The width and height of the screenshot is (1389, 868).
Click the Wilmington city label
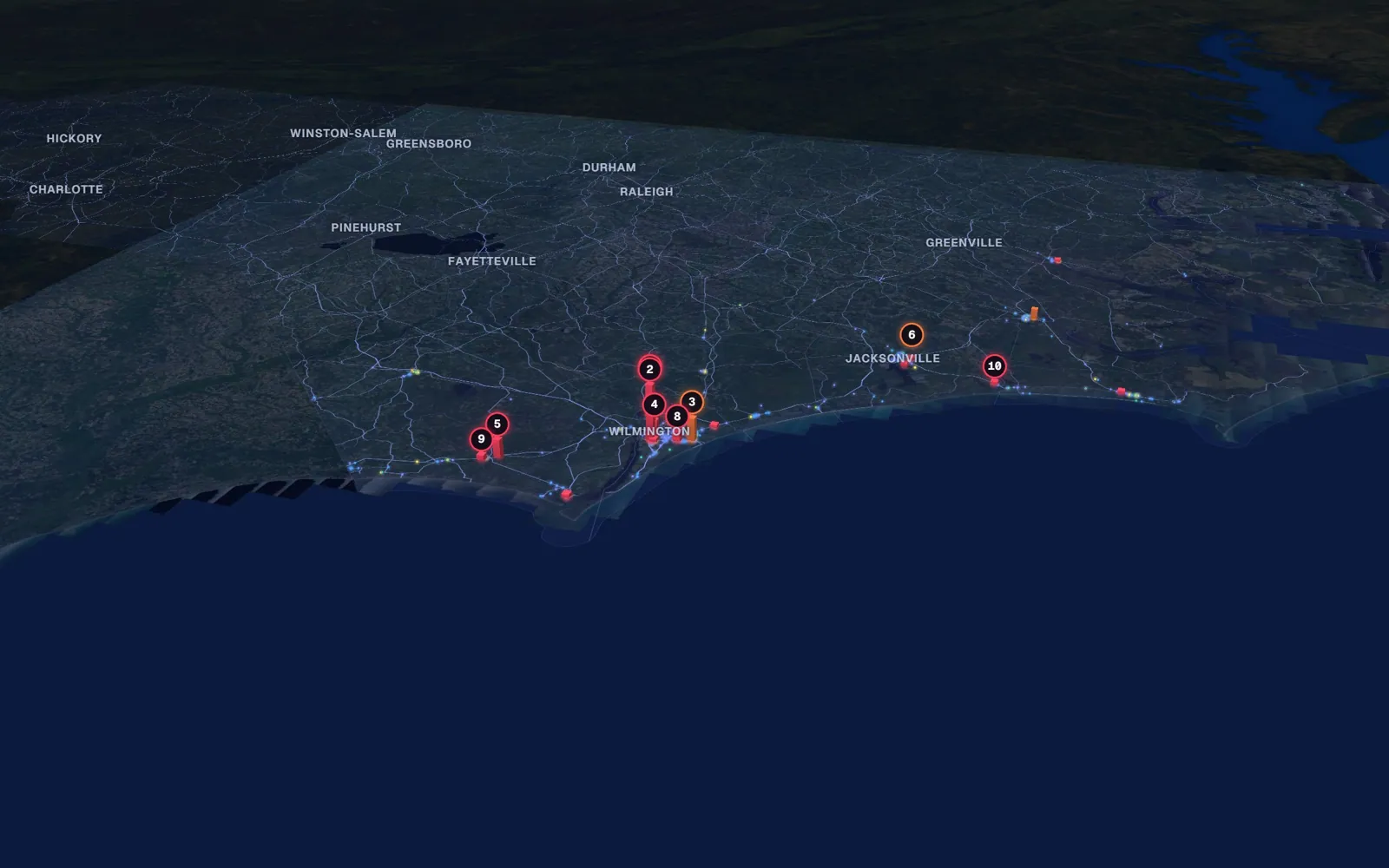pos(649,431)
